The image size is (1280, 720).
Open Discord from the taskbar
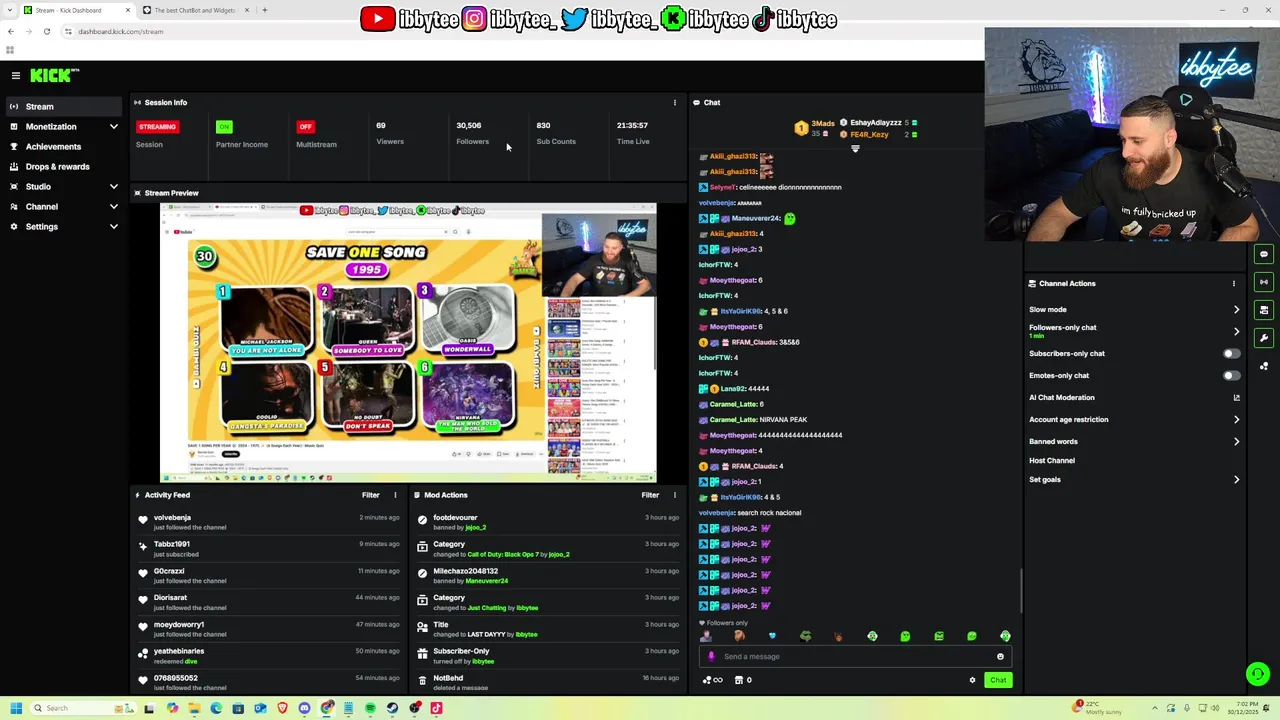[304, 708]
